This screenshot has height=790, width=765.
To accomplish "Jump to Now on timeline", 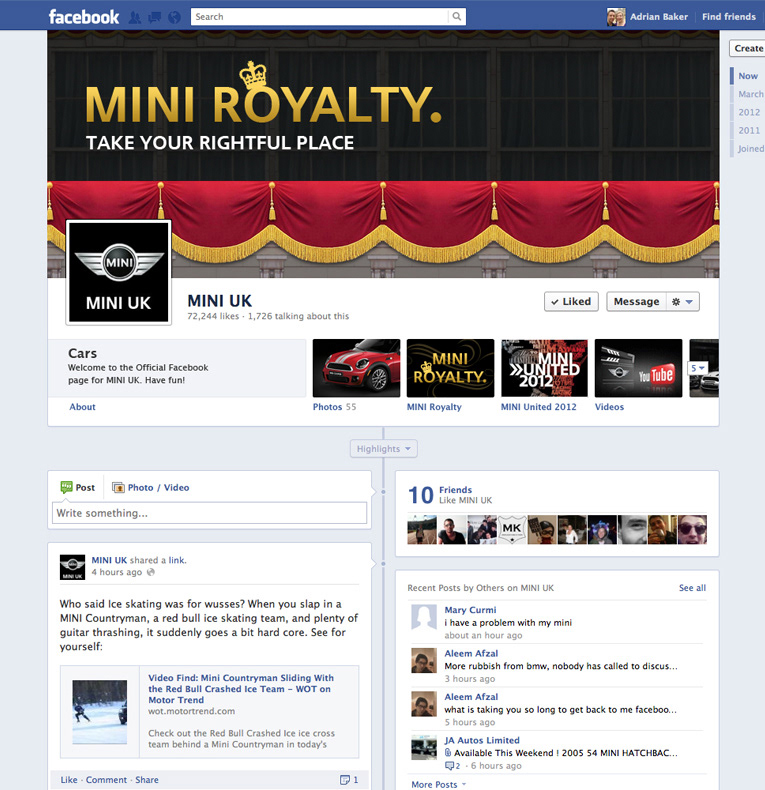I will (x=748, y=76).
